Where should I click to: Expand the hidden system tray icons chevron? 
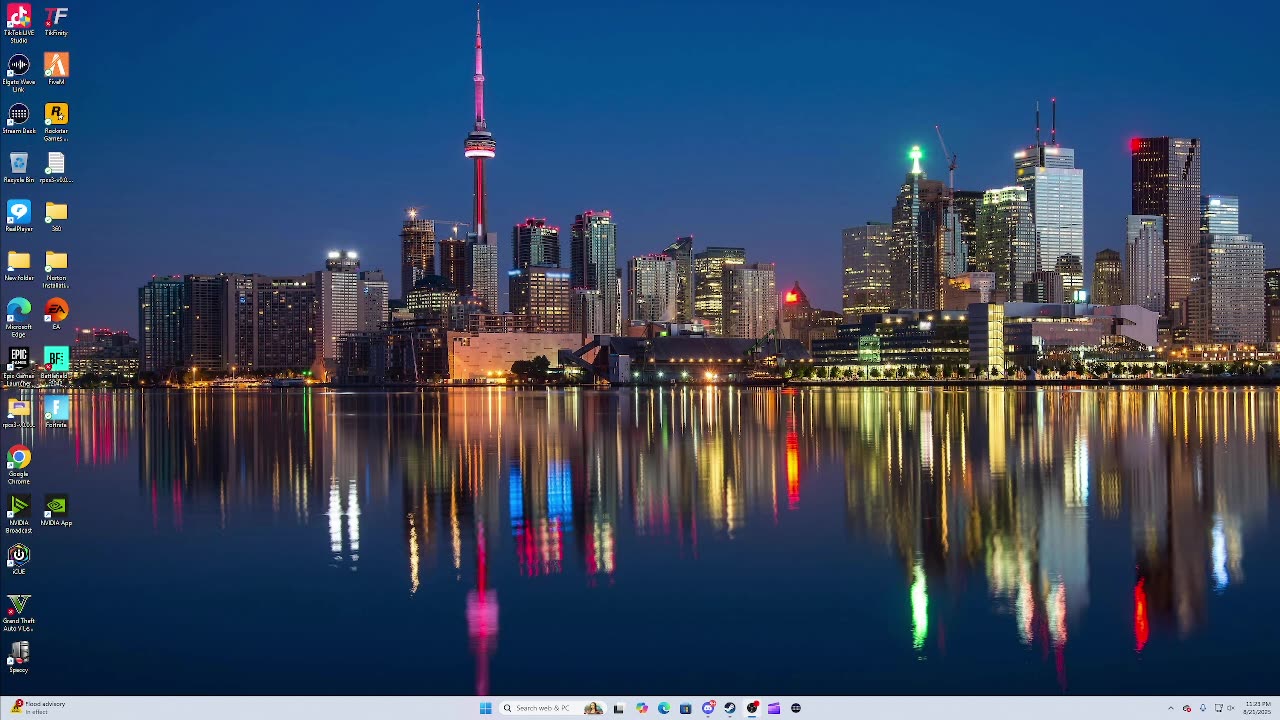pos(1171,708)
